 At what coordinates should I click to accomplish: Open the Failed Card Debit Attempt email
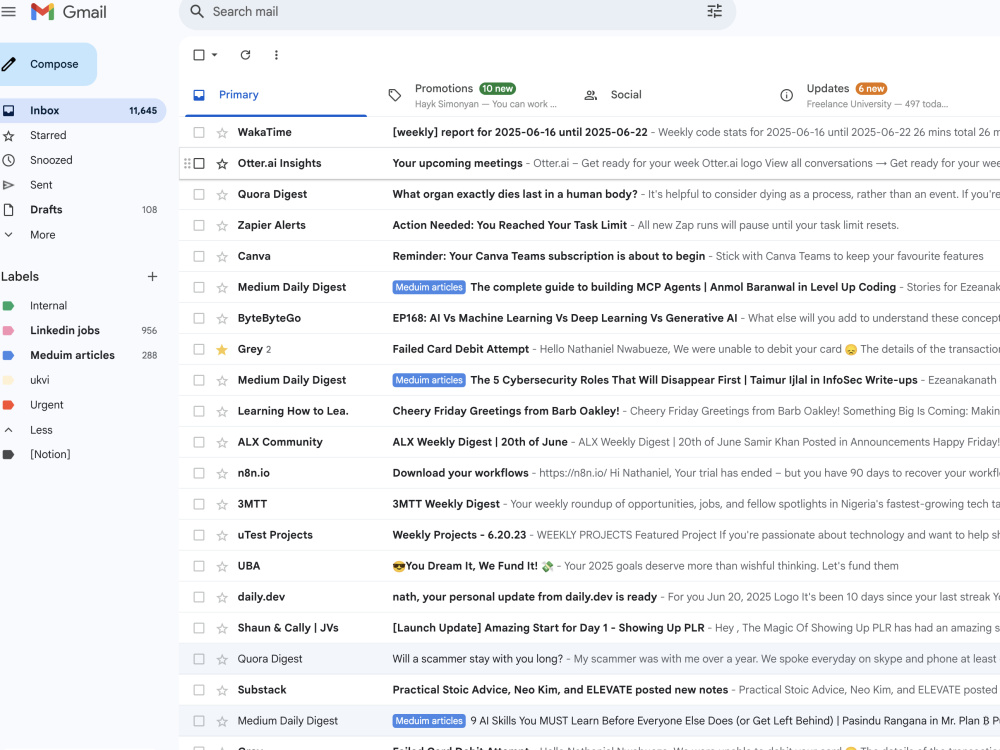589,349
